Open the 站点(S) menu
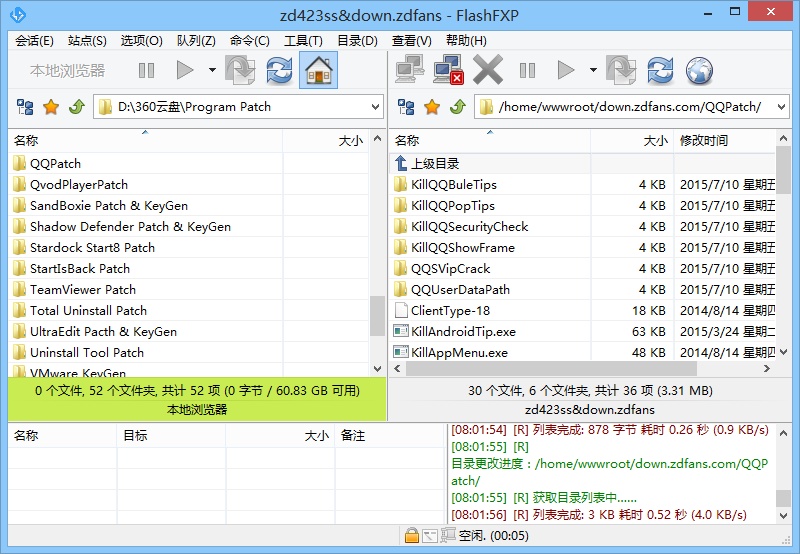The image size is (800, 554). click(x=87, y=40)
